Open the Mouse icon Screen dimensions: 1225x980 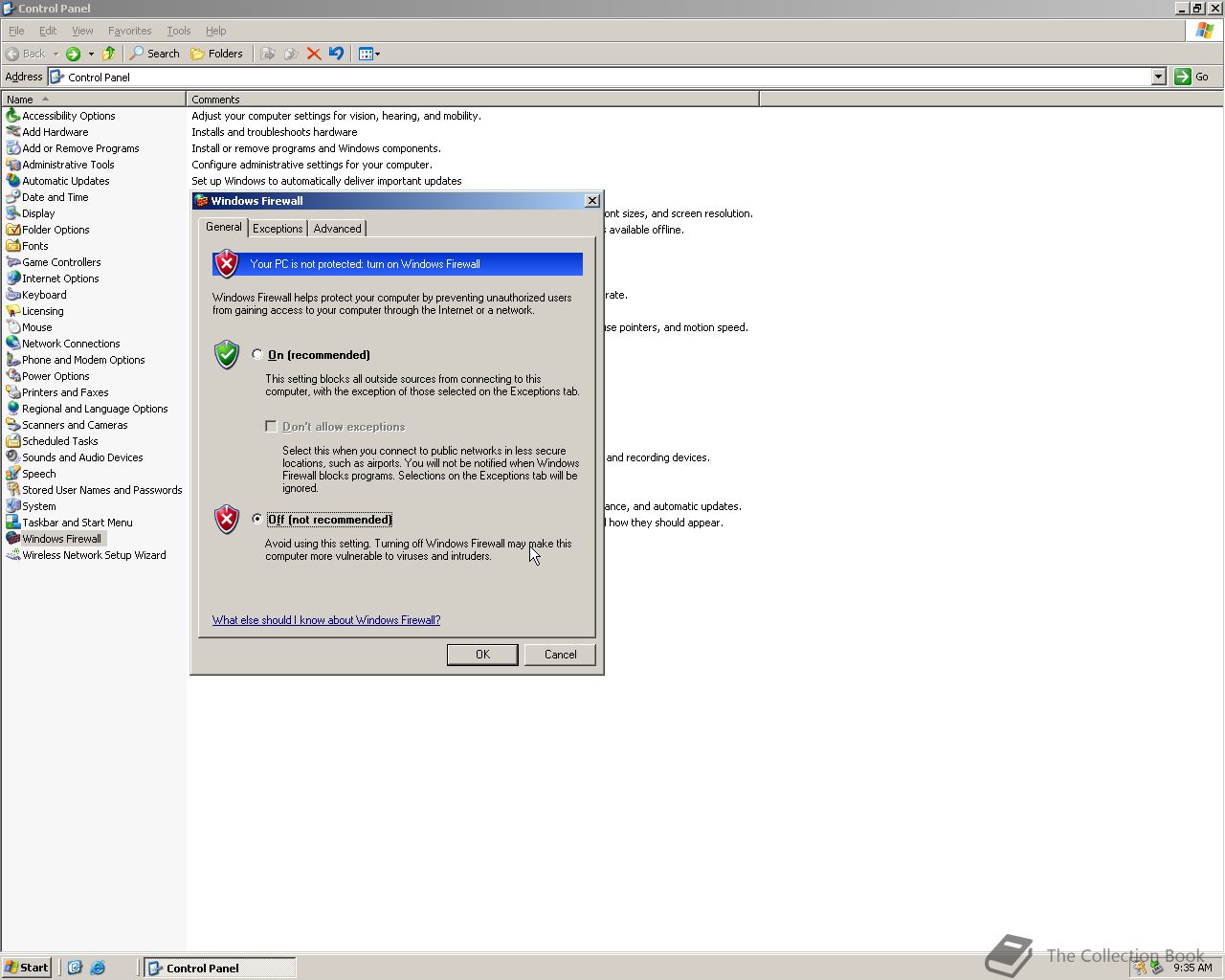(13, 327)
